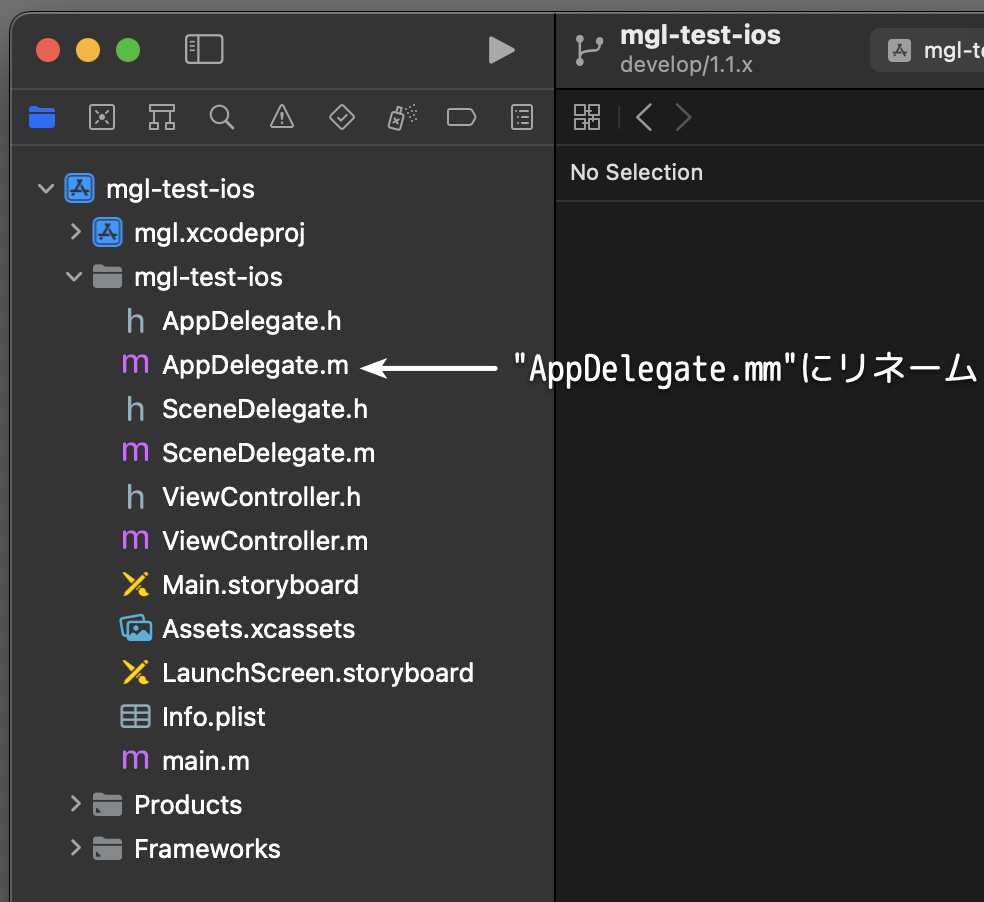The height and width of the screenshot is (902, 984).
Task: Open the related items grid menu
Action: coord(587,117)
